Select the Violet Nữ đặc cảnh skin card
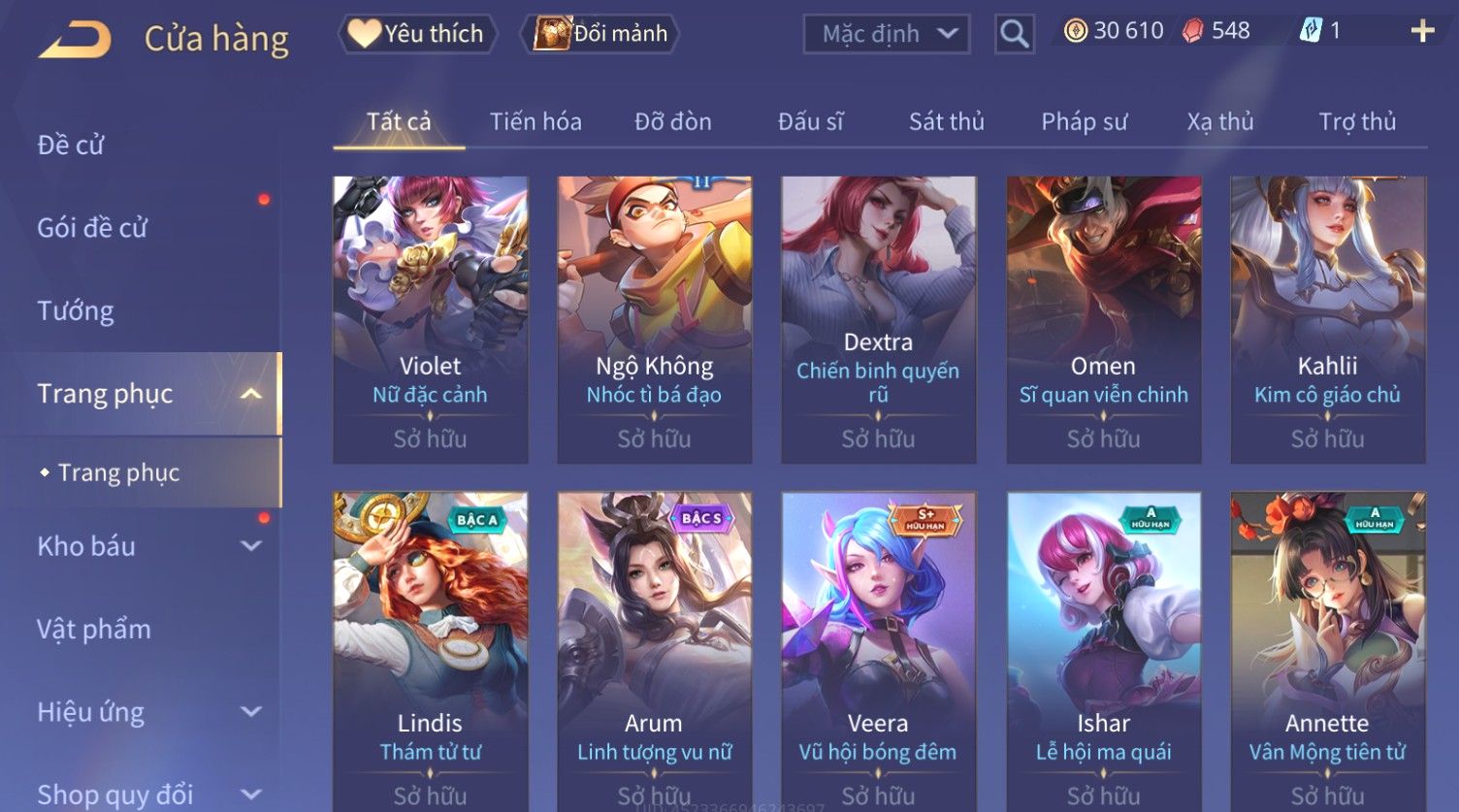Viewport: 1459px width, 812px height. 430,320
